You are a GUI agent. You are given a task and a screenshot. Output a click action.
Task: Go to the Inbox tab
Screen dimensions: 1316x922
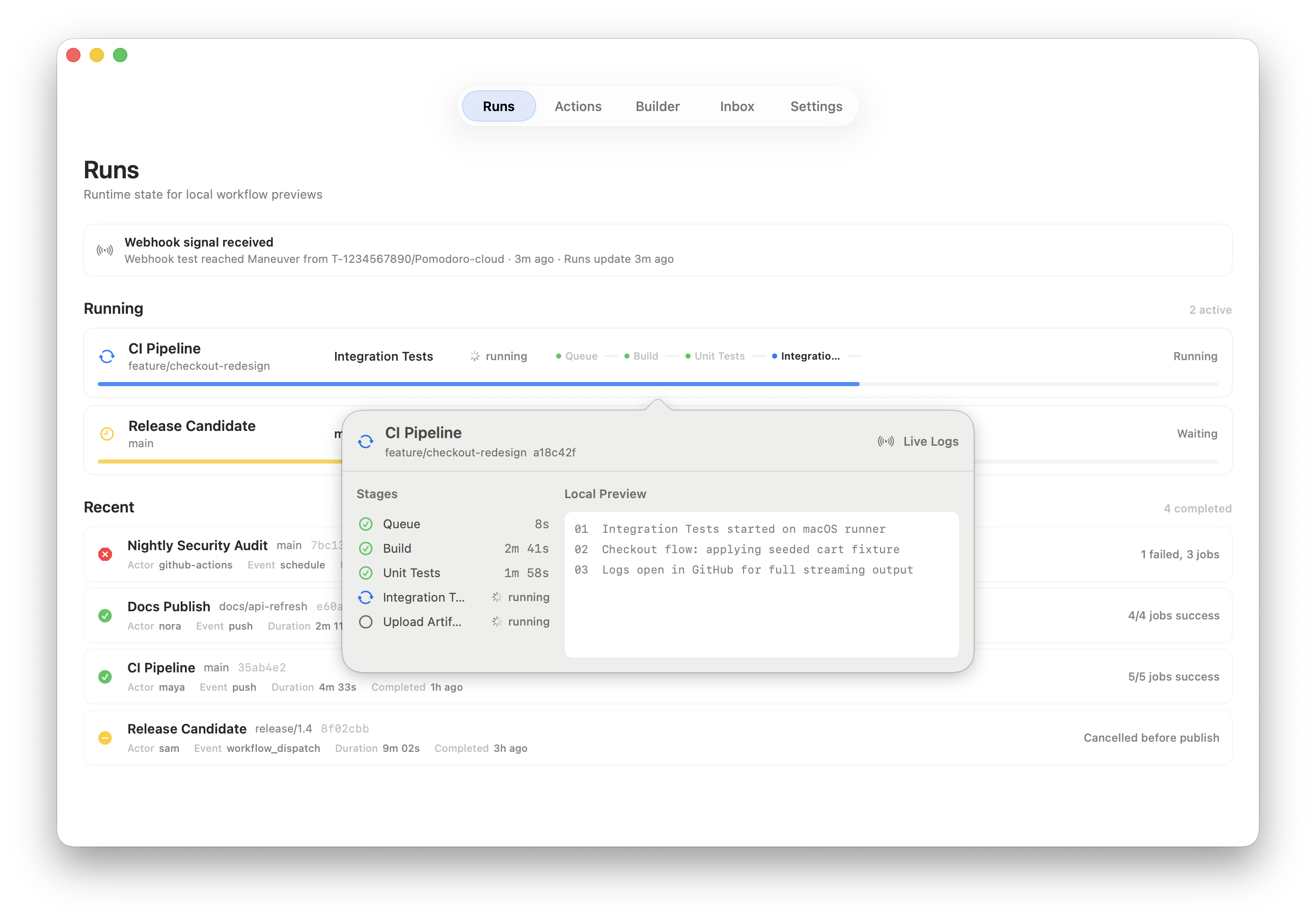tap(736, 106)
